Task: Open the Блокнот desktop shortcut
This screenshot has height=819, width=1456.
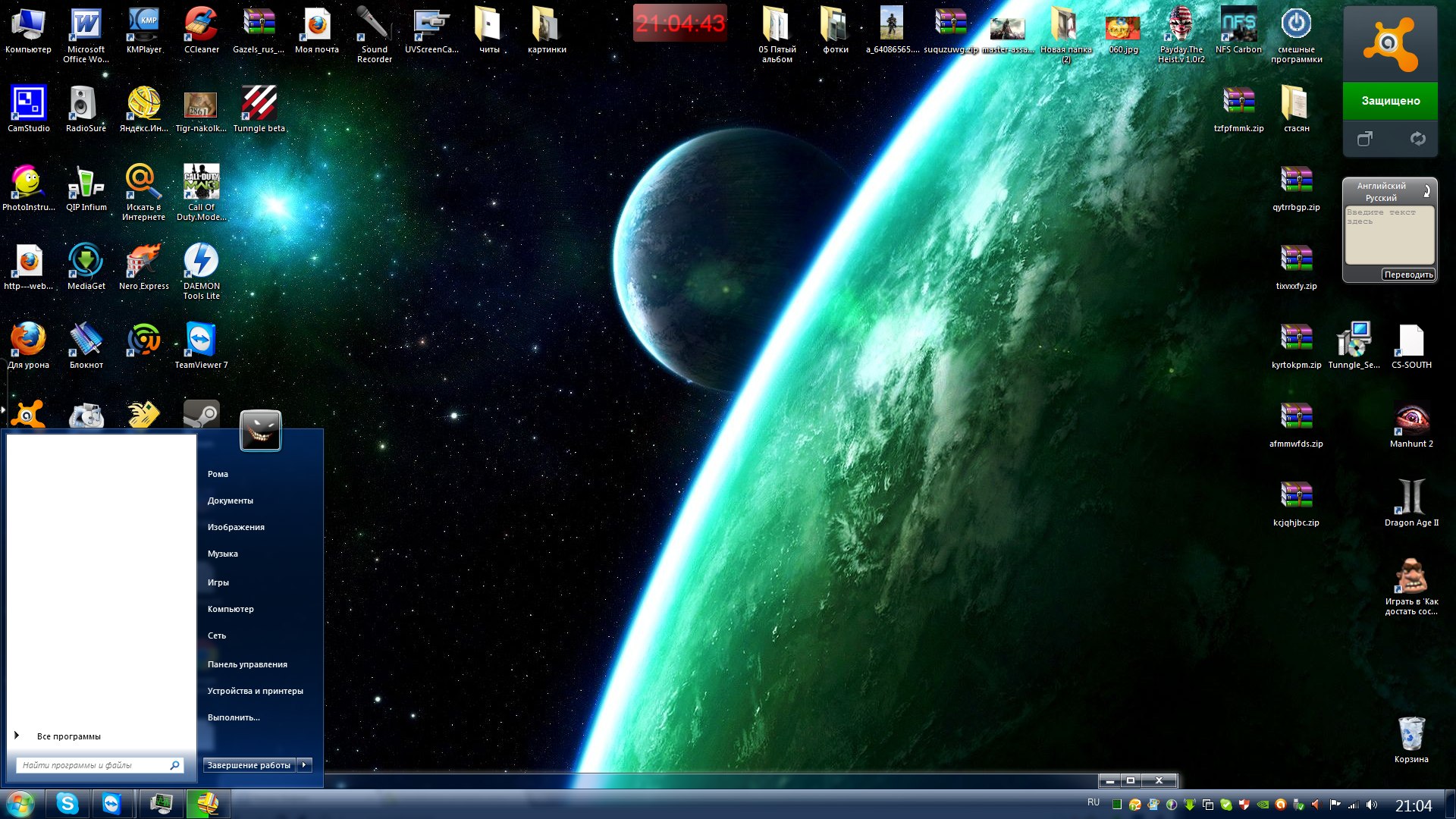Action: 86,346
